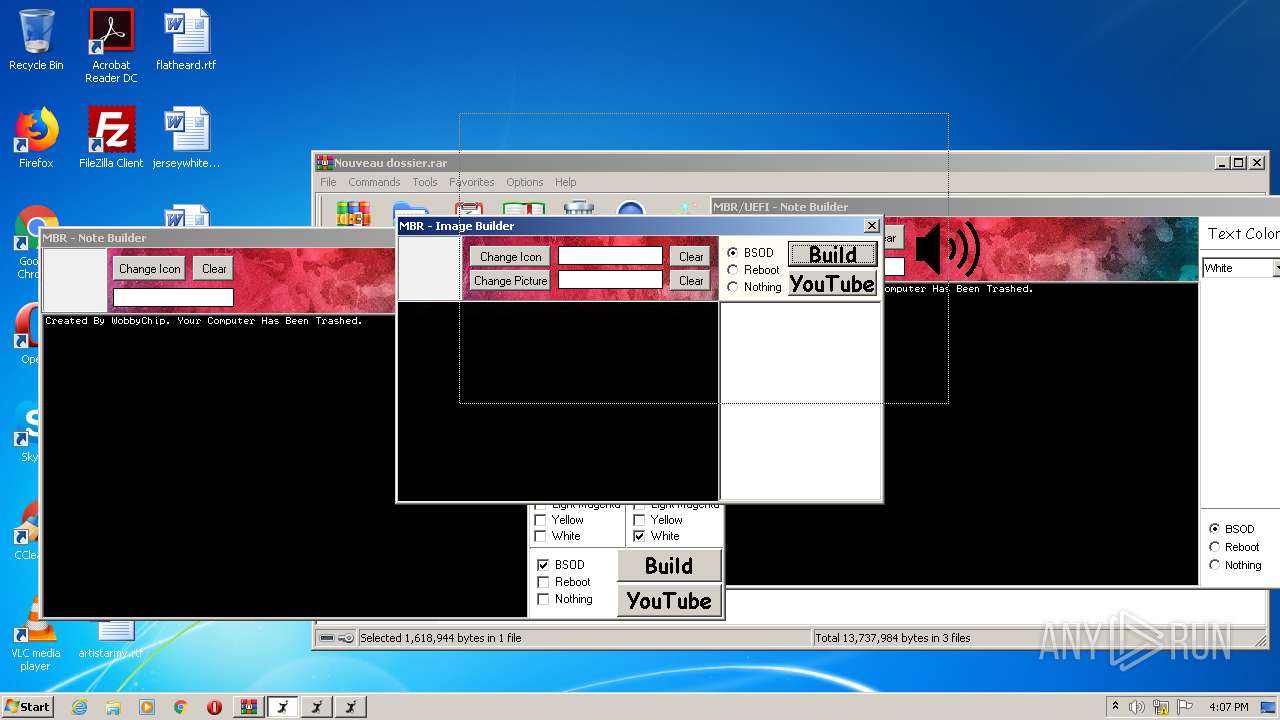This screenshot has height=720, width=1280.
Task: Check the left-column Yellow checkbox
Action: pos(541,520)
